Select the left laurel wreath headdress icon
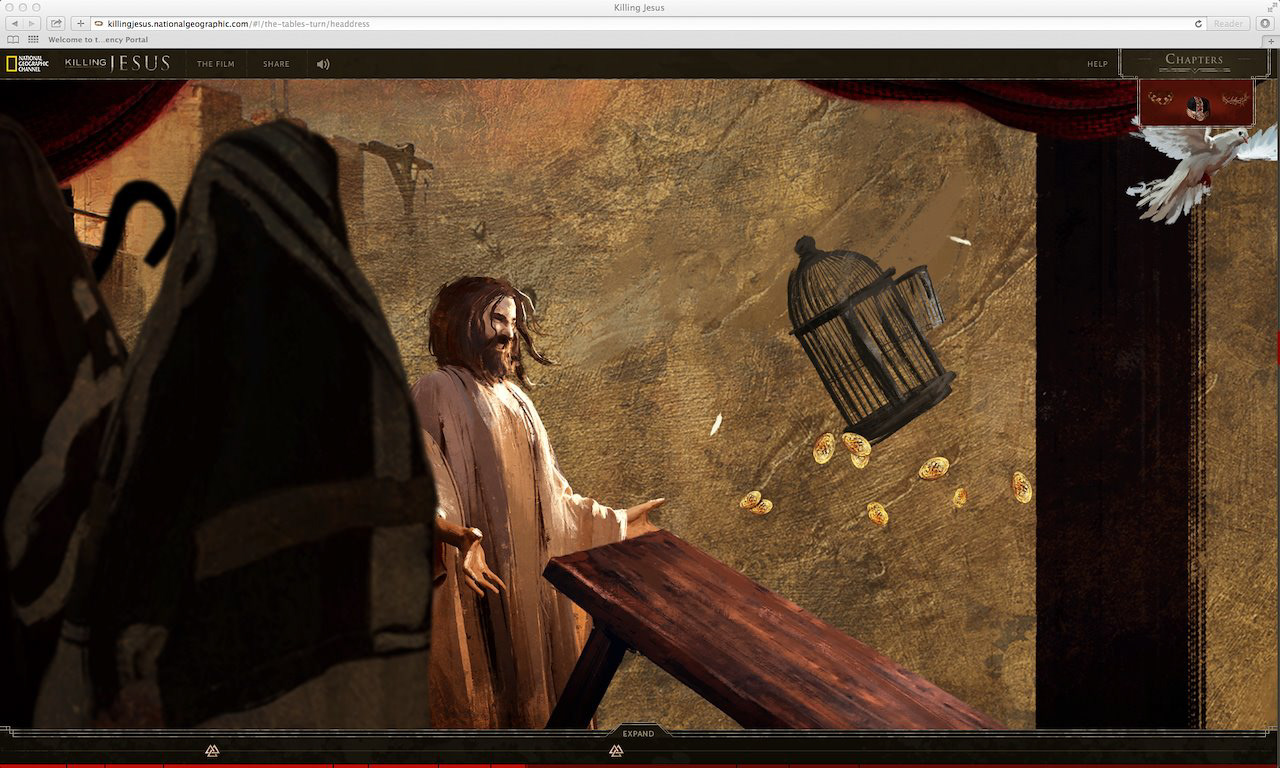This screenshot has height=768, width=1280. [x=1160, y=100]
